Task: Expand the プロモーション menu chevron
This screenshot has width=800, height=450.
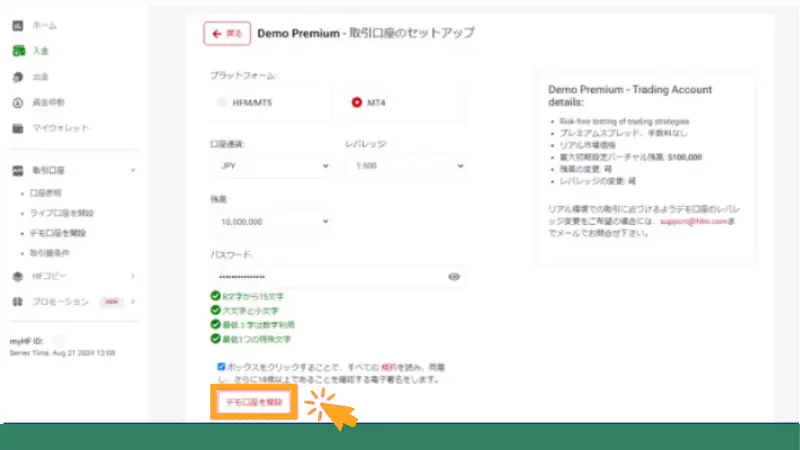Action: point(133,302)
